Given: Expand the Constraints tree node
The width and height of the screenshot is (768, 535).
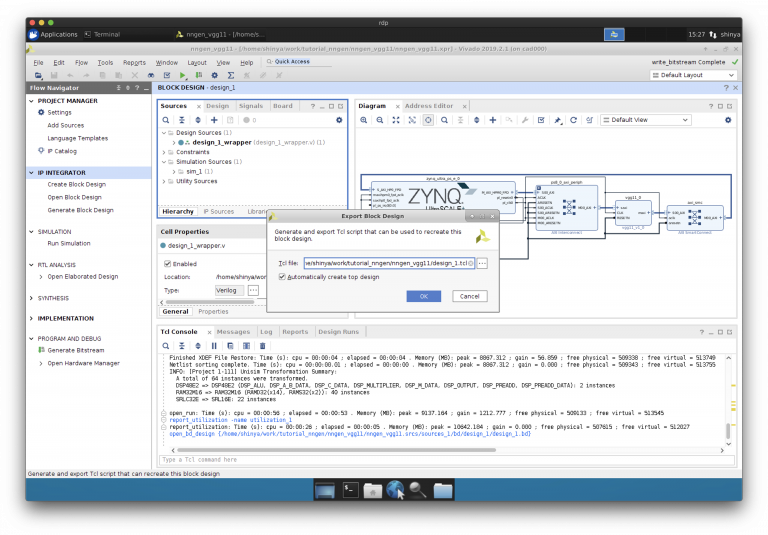Looking at the screenshot, I should point(164,152).
